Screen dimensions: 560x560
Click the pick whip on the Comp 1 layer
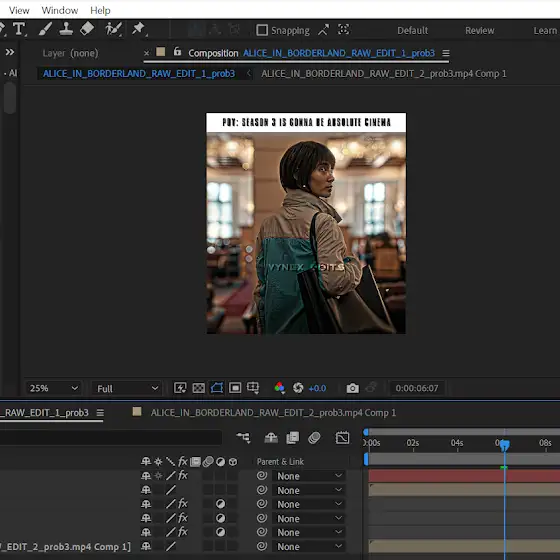[262, 546]
